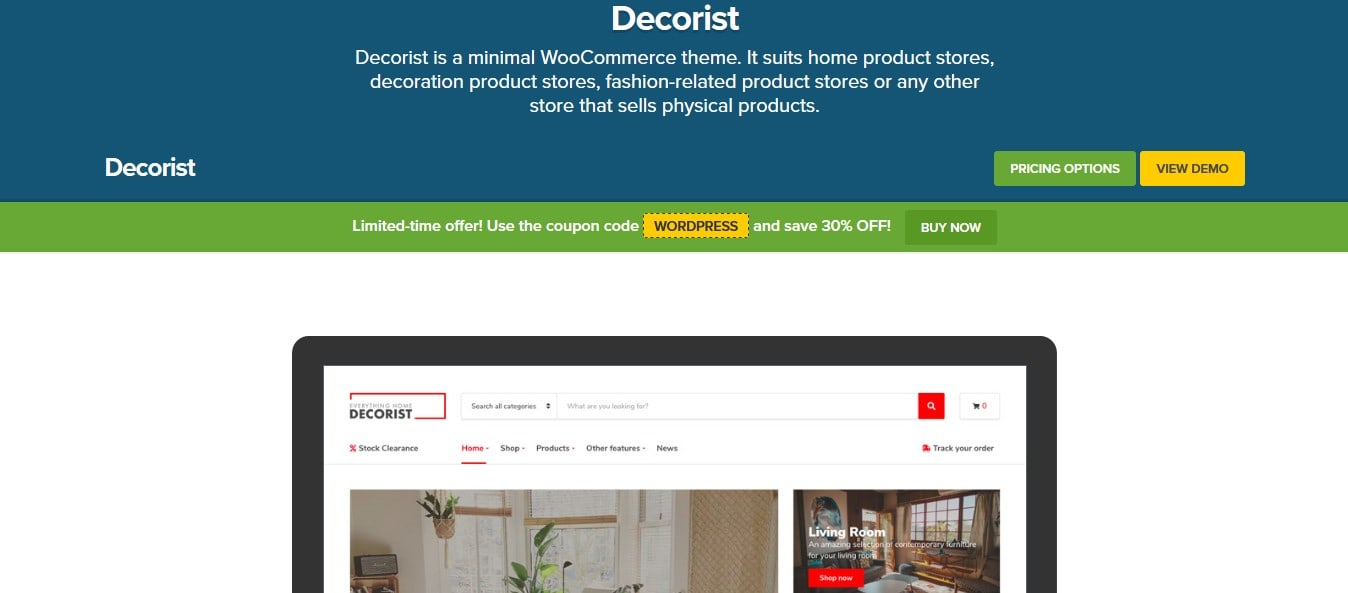The image size is (1348, 593).
Task: Open the Other features dropdown menu
Action: tap(616, 448)
